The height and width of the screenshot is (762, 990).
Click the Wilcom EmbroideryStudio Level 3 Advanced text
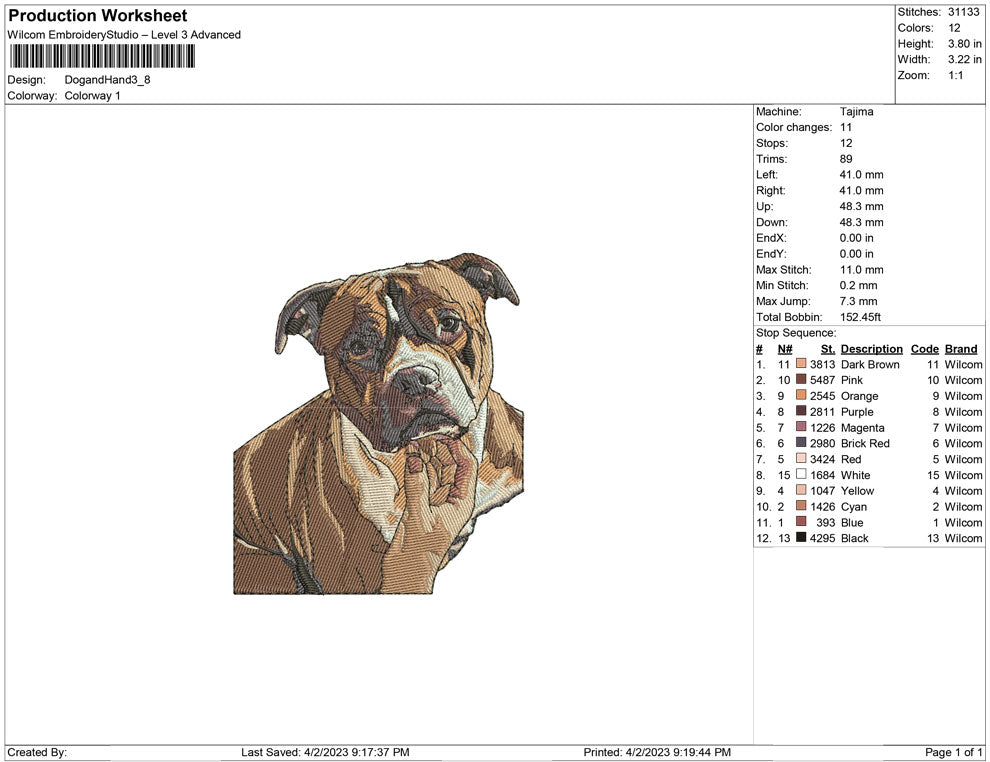124,35
